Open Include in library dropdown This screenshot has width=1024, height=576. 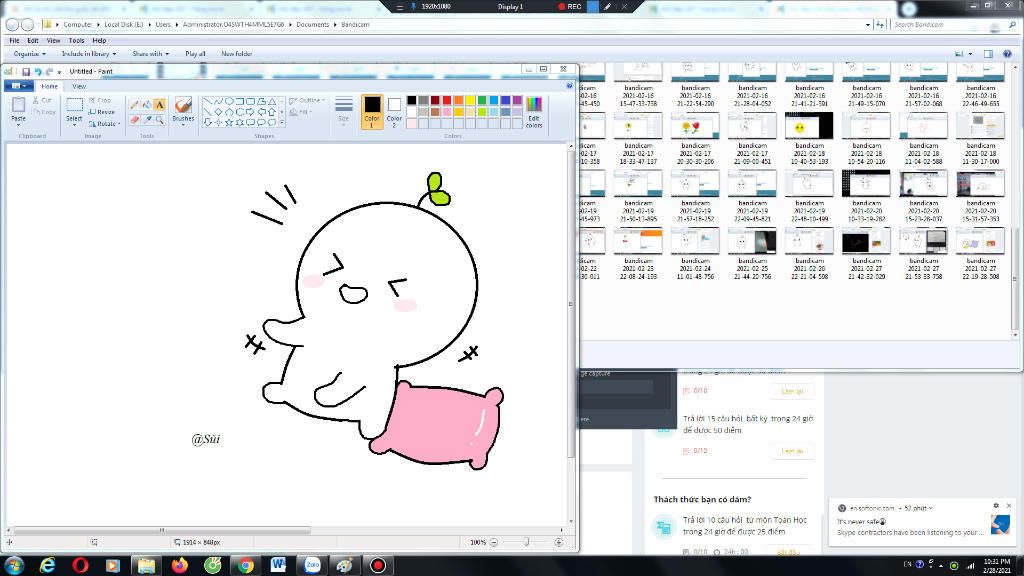(x=89, y=54)
